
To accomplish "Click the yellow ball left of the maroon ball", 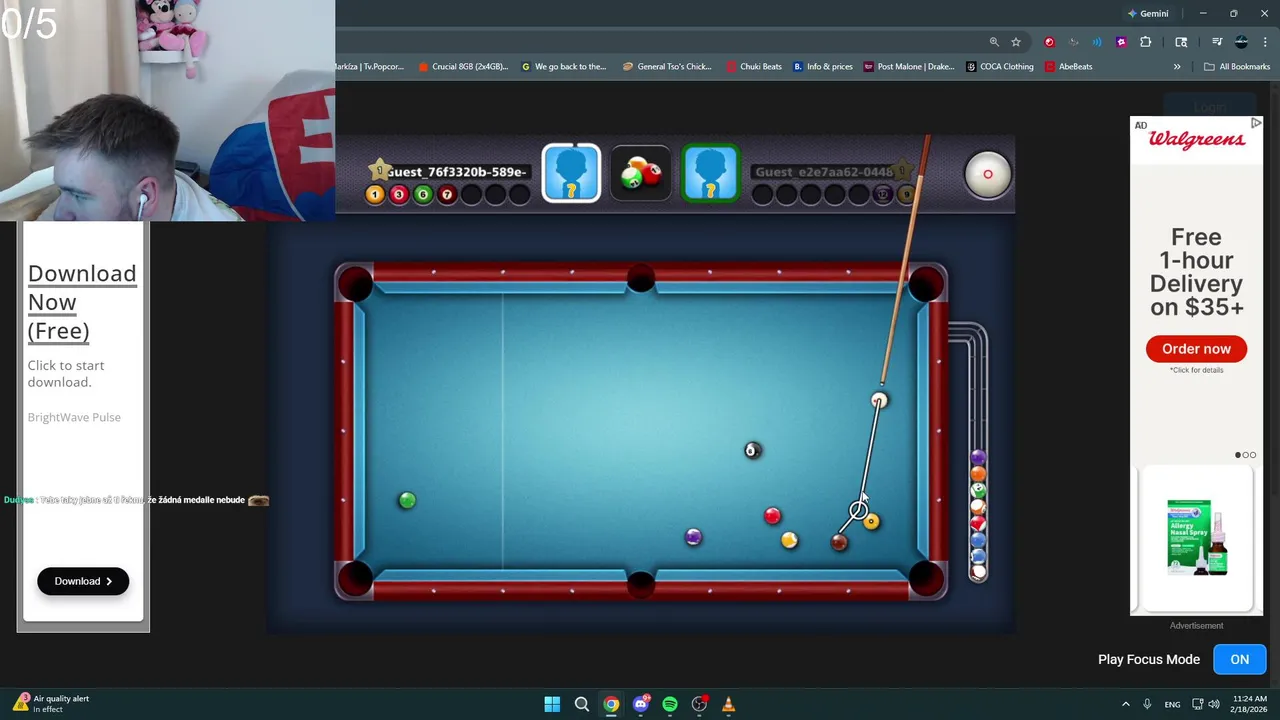I will pyautogui.click(x=789, y=541).
